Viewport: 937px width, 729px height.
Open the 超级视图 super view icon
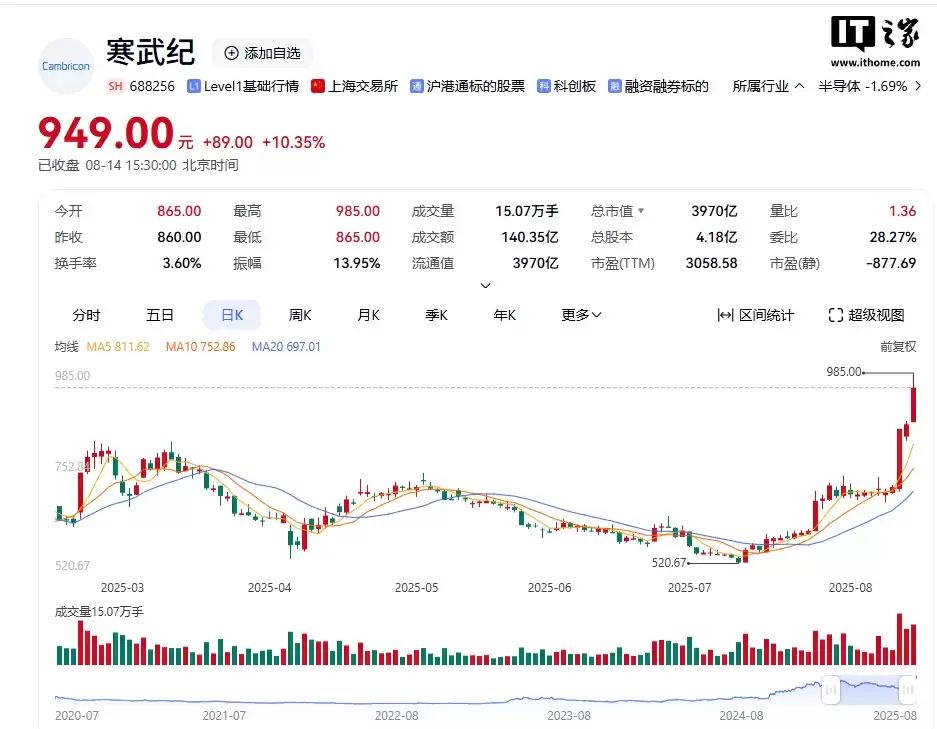tap(836, 314)
